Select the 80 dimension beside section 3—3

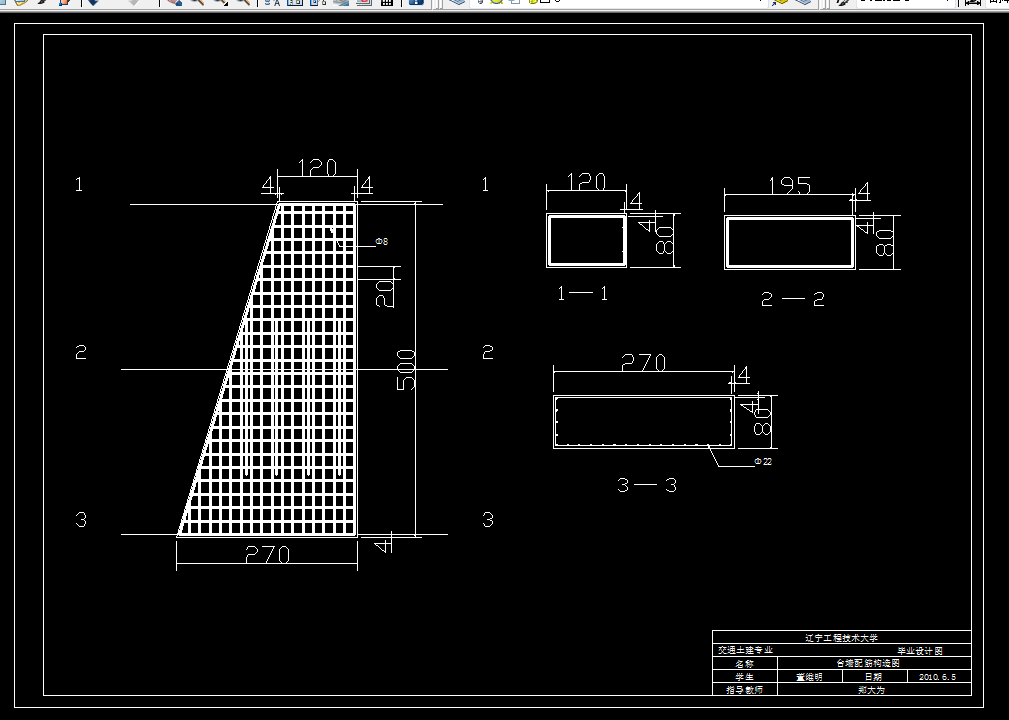pos(762,421)
